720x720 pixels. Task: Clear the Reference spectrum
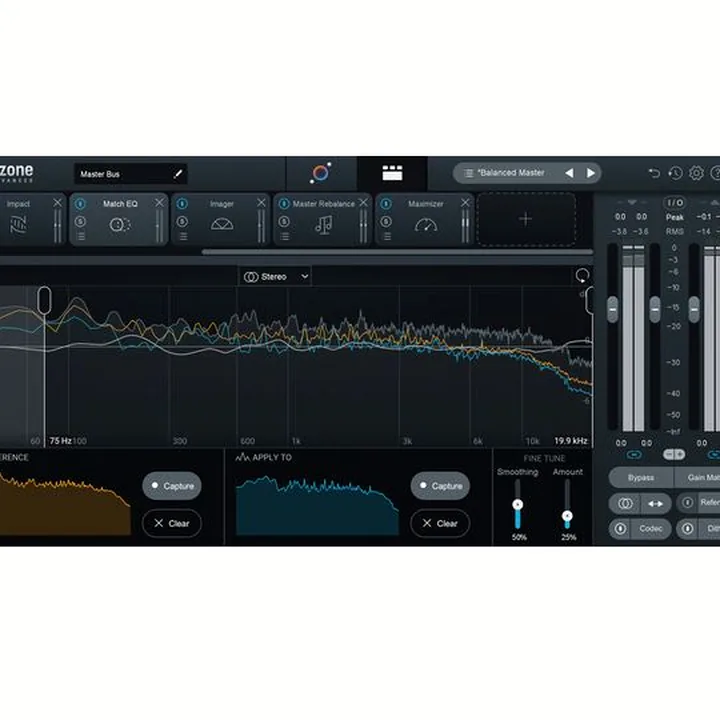pyautogui.click(x=172, y=523)
